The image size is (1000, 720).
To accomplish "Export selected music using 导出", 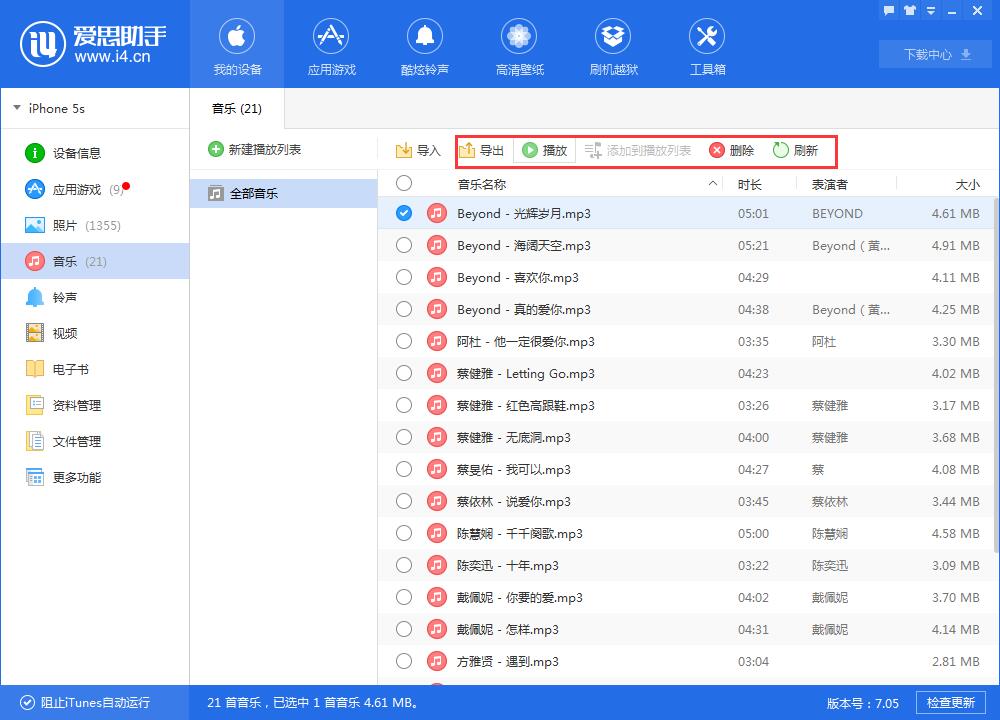I will (483, 151).
